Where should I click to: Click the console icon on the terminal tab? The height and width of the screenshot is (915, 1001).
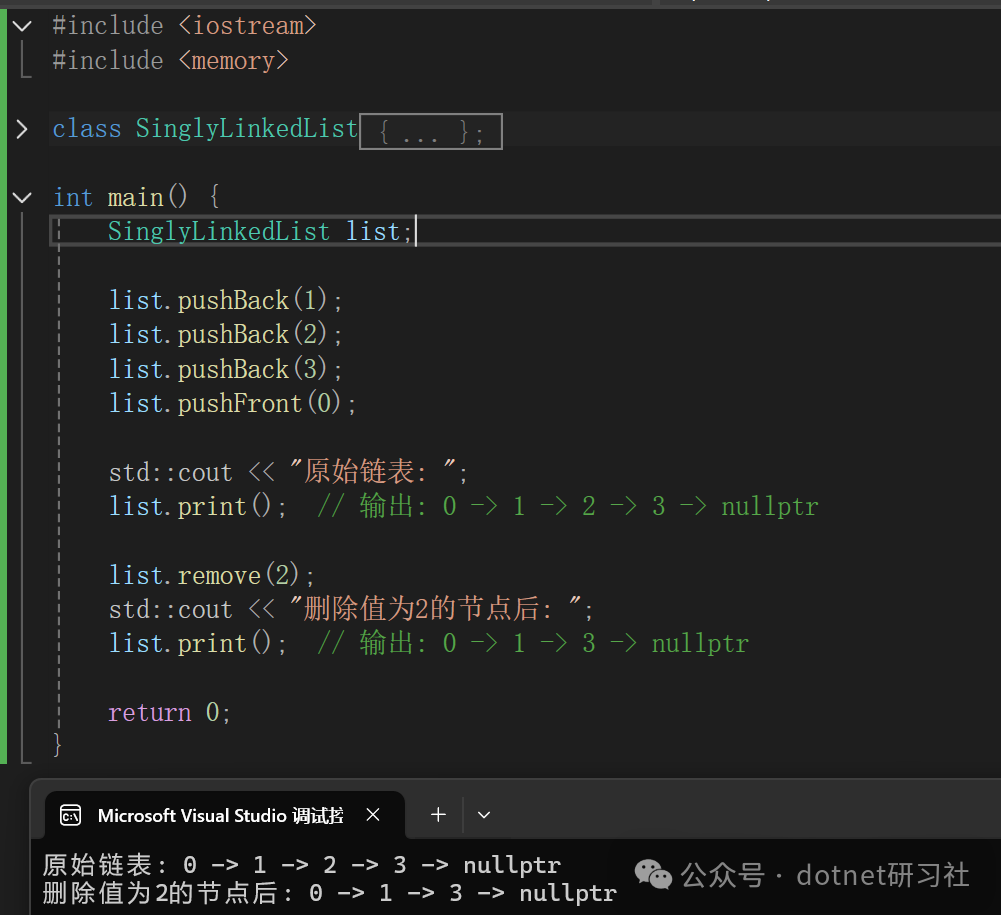[x=70, y=815]
